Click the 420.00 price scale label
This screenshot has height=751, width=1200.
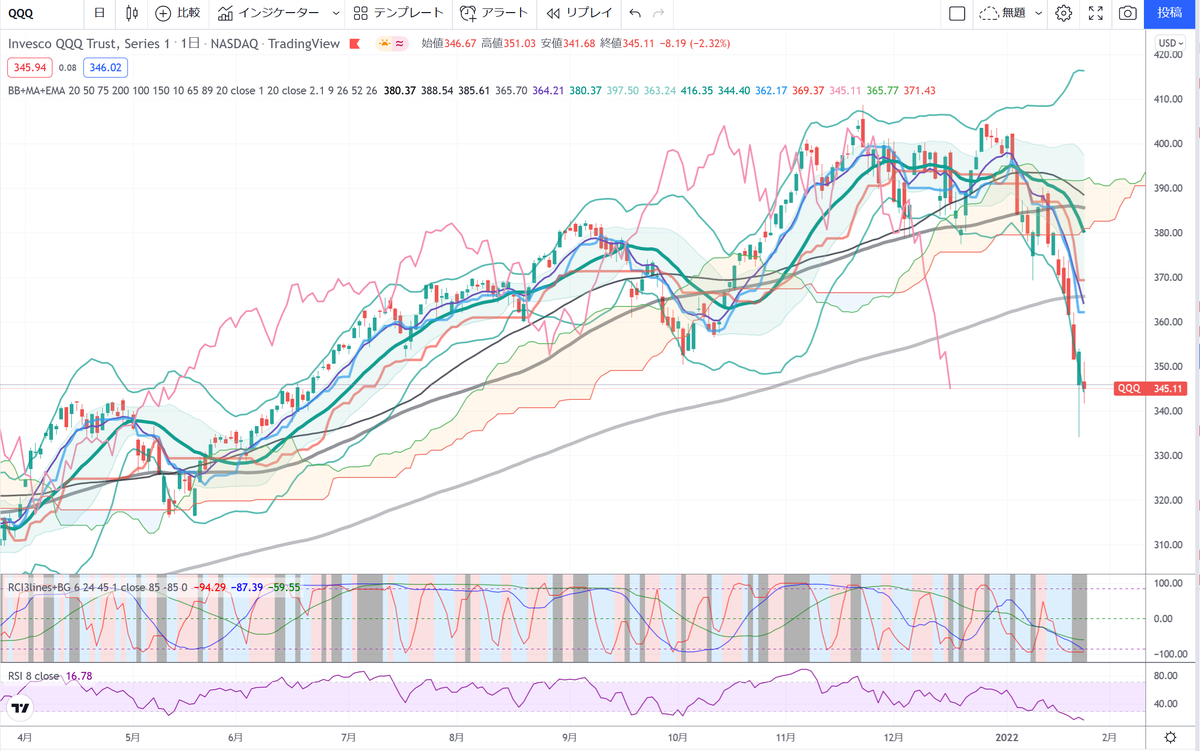pyautogui.click(x=1168, y=56)
